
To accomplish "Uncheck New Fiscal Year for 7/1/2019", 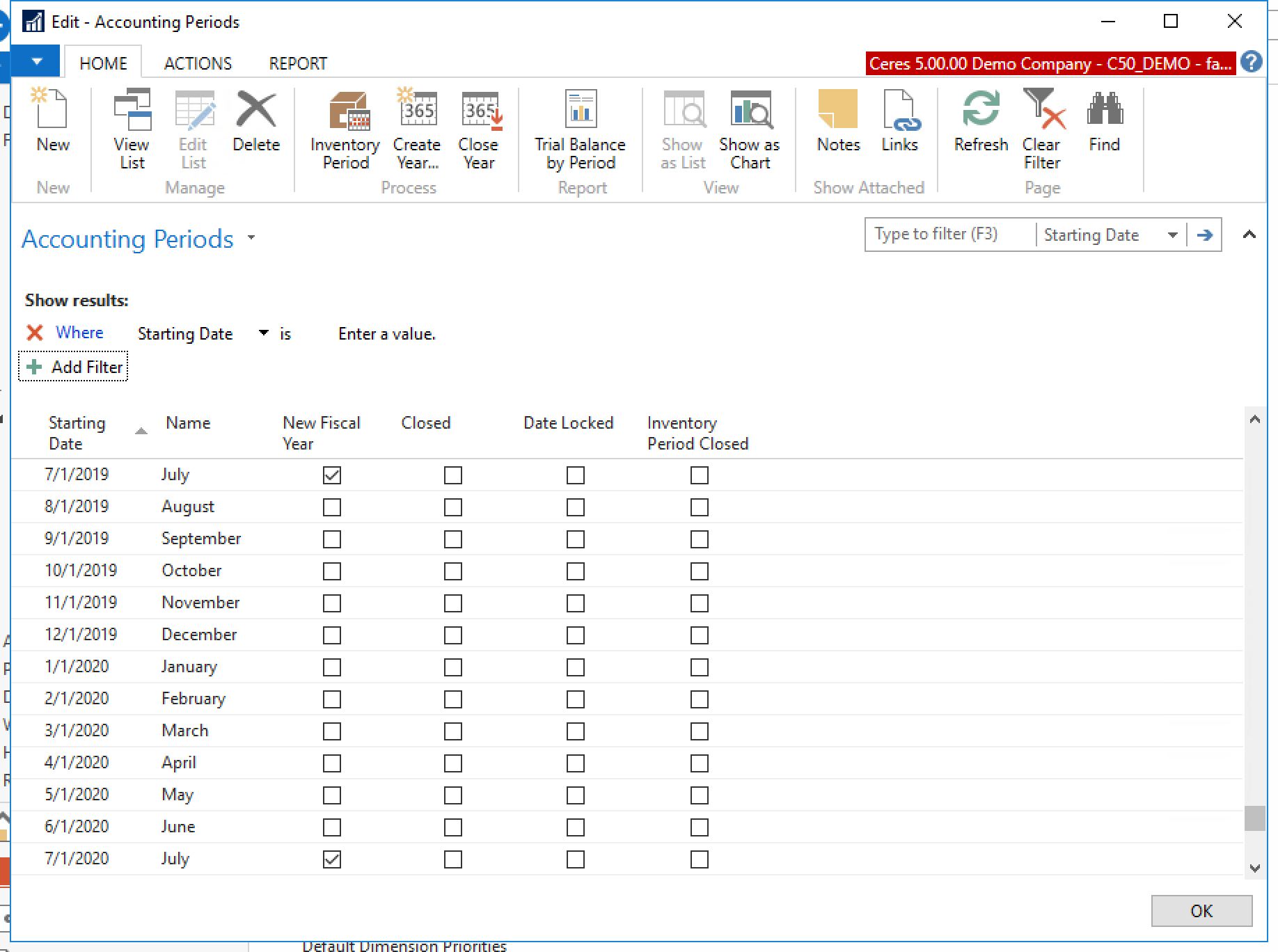I will point(332,475).
